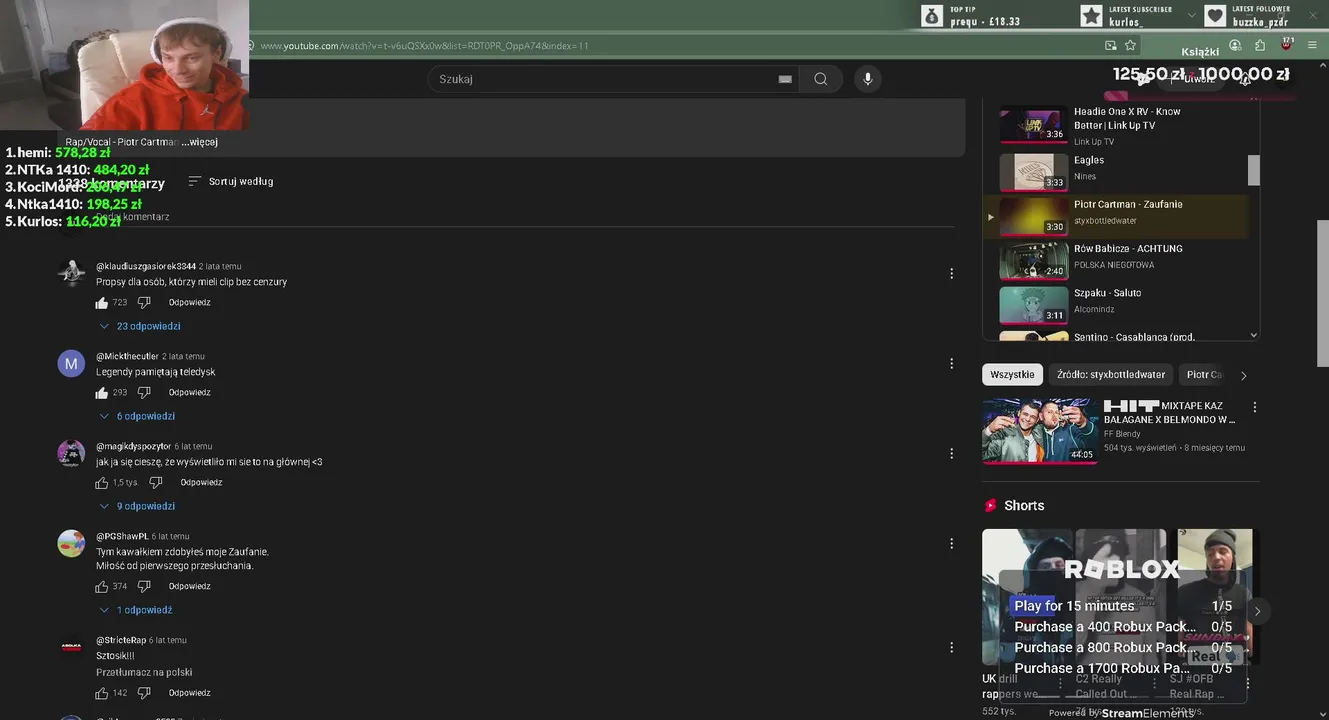1329x720 pixels.
Task: Click the playlist panel scrollbar thumb
Action: coord(1254,171)
